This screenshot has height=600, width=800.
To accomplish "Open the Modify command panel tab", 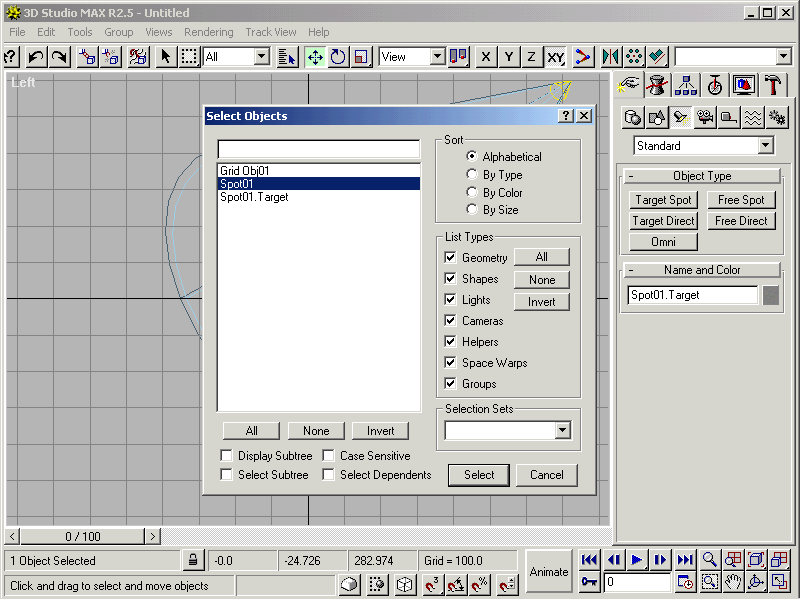I will [x=657, y=85].
